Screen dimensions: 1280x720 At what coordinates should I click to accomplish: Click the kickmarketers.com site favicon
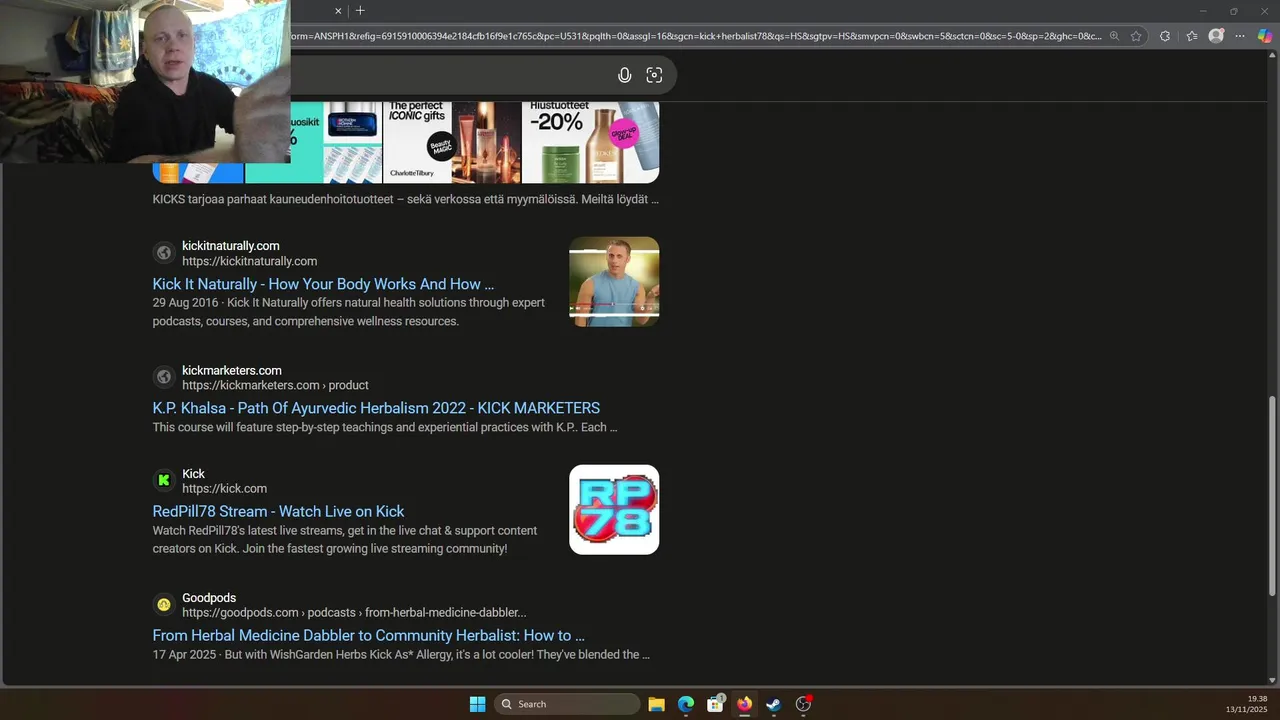[x=164, y=377]
